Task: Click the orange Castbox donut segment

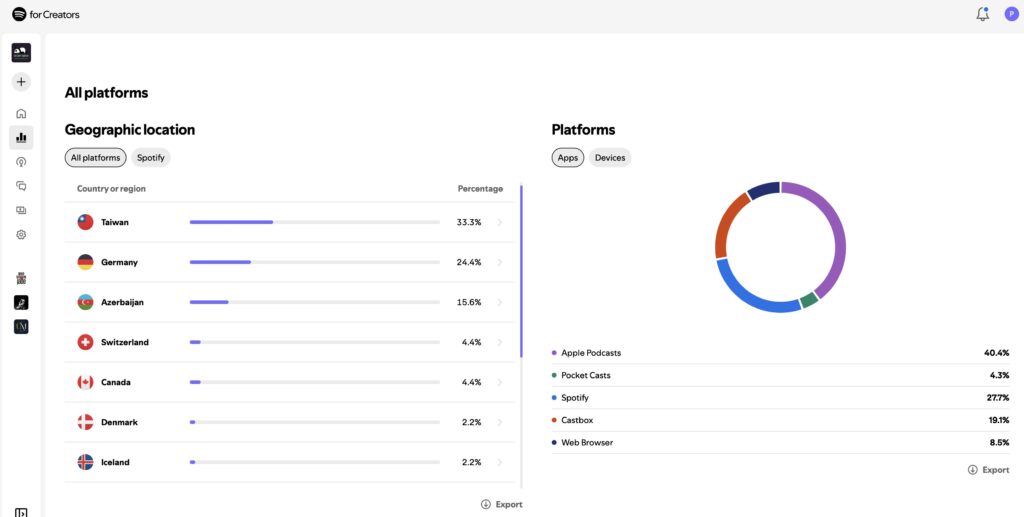Action: coord(725,223)
